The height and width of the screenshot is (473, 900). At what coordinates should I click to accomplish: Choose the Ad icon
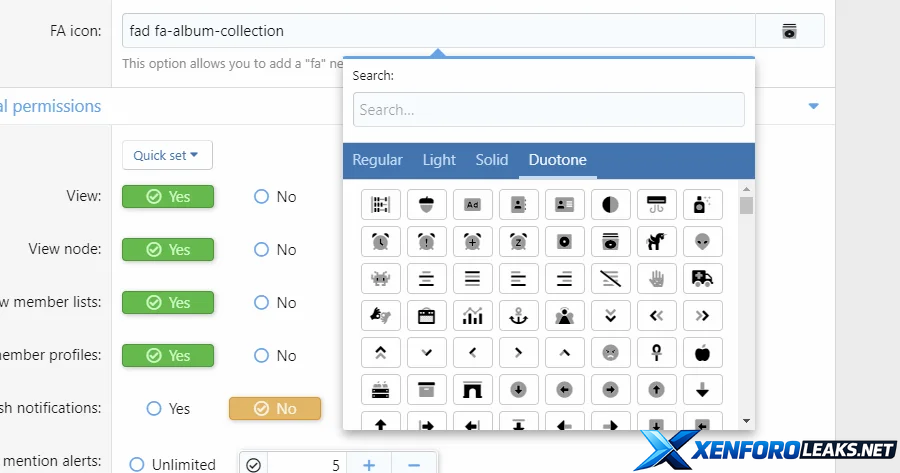(472, 205)
